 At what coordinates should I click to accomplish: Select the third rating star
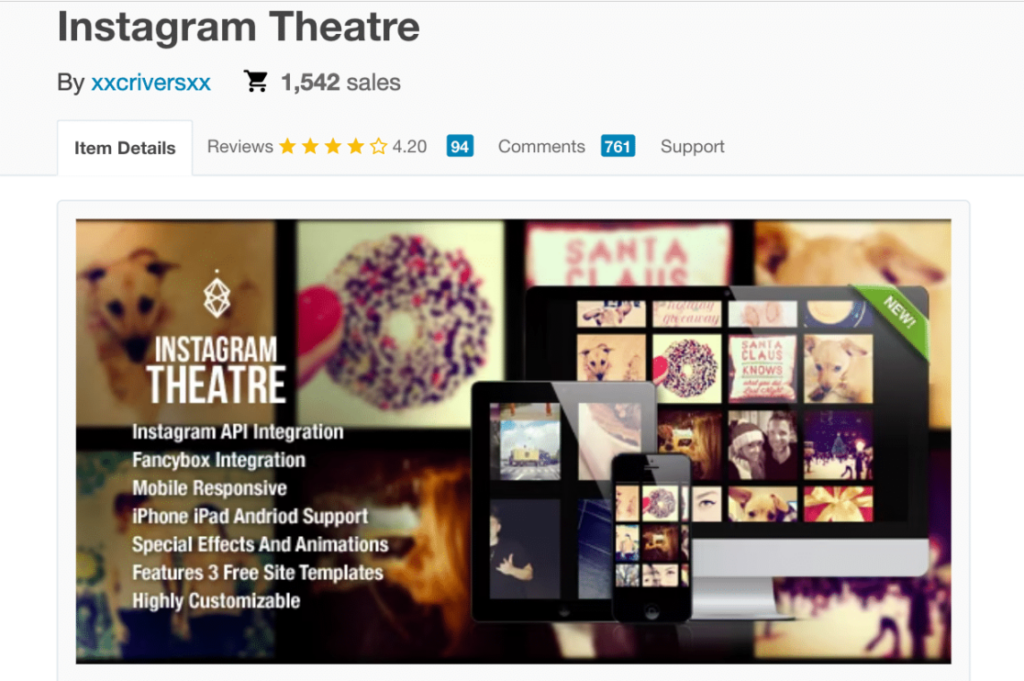coord(334,146)
